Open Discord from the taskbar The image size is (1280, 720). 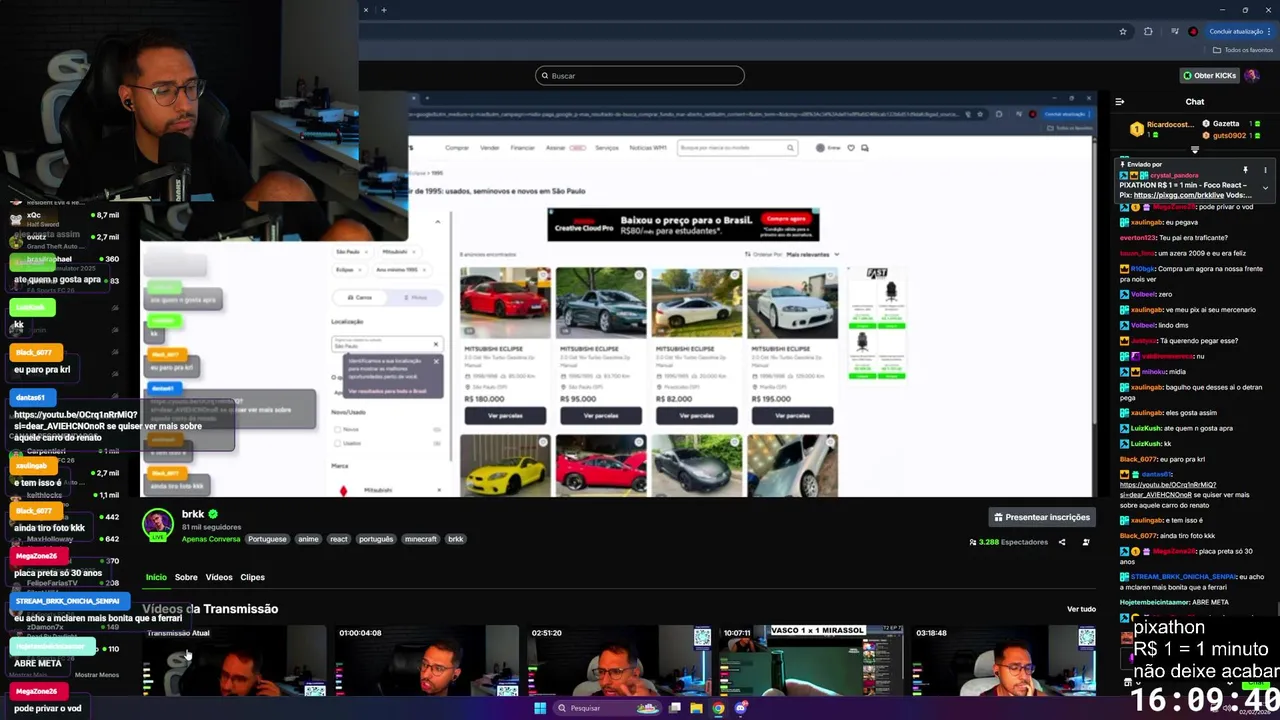(741, 708)
